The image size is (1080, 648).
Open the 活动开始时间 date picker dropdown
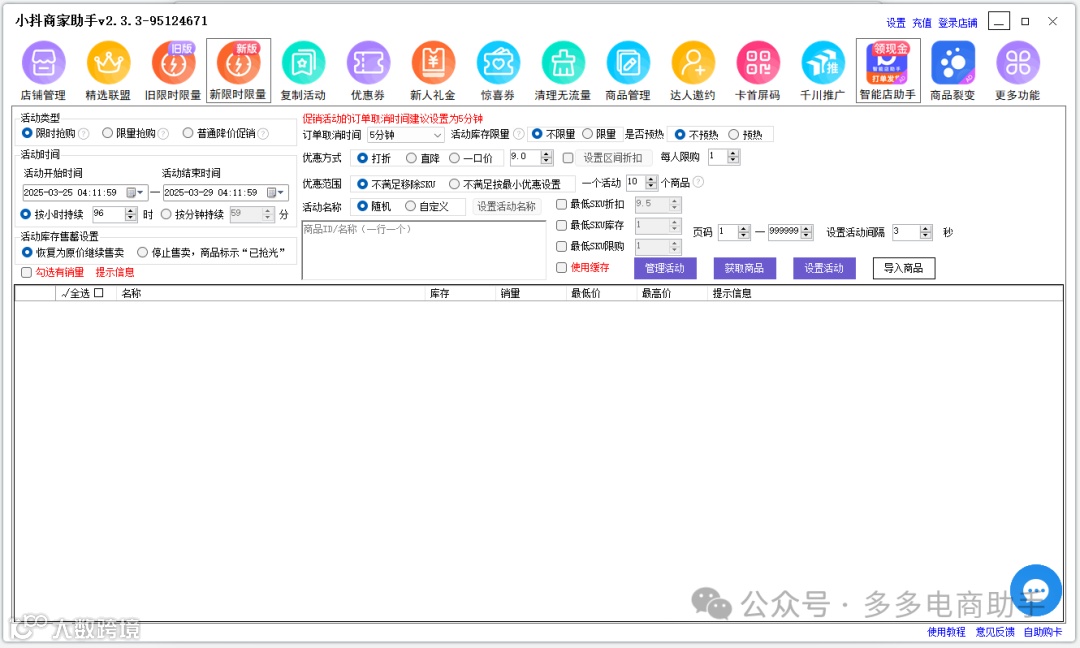pyautogui.click(x=136, y=193)
